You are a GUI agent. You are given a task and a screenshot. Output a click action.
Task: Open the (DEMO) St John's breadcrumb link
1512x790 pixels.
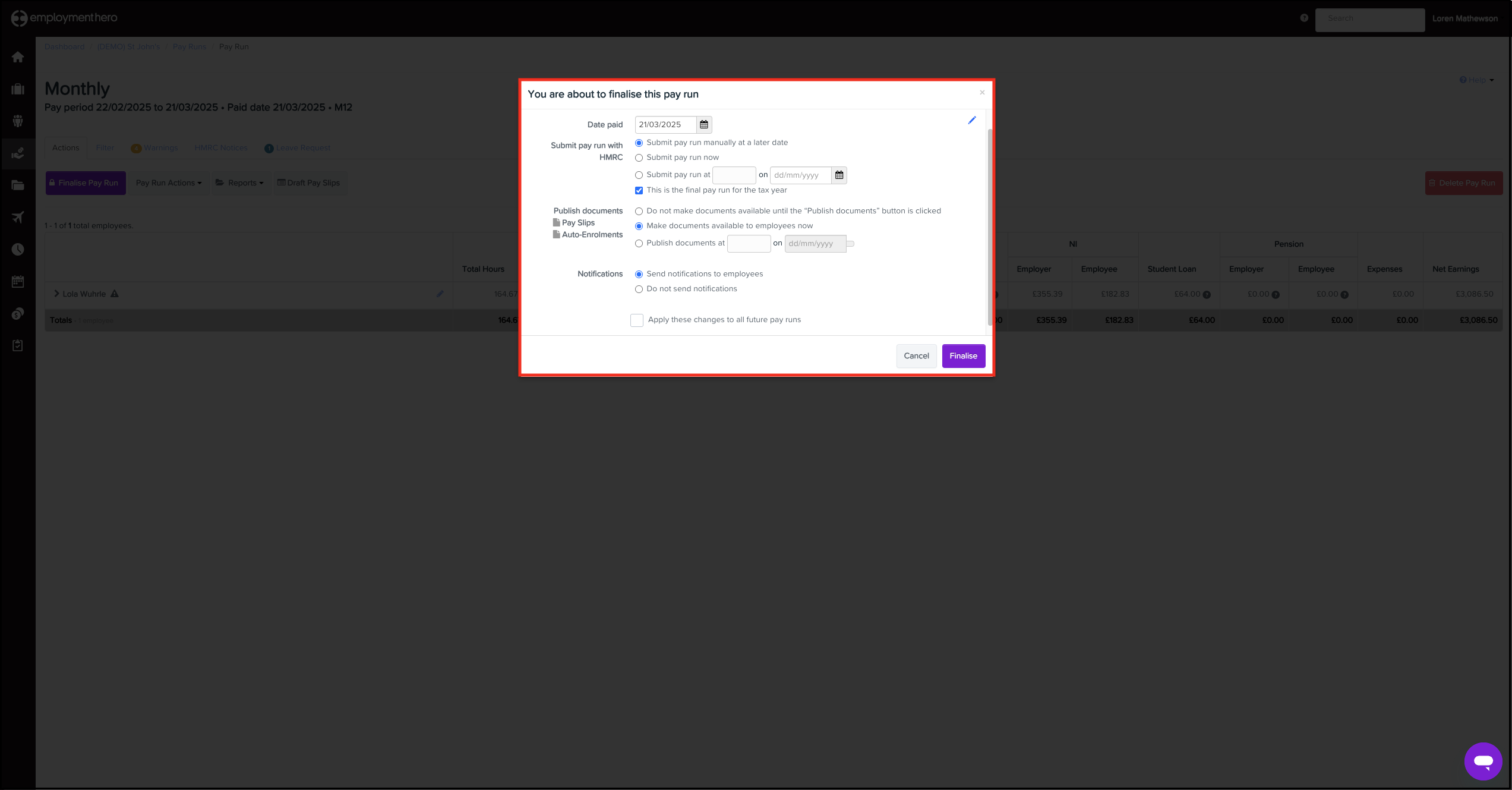129,47
